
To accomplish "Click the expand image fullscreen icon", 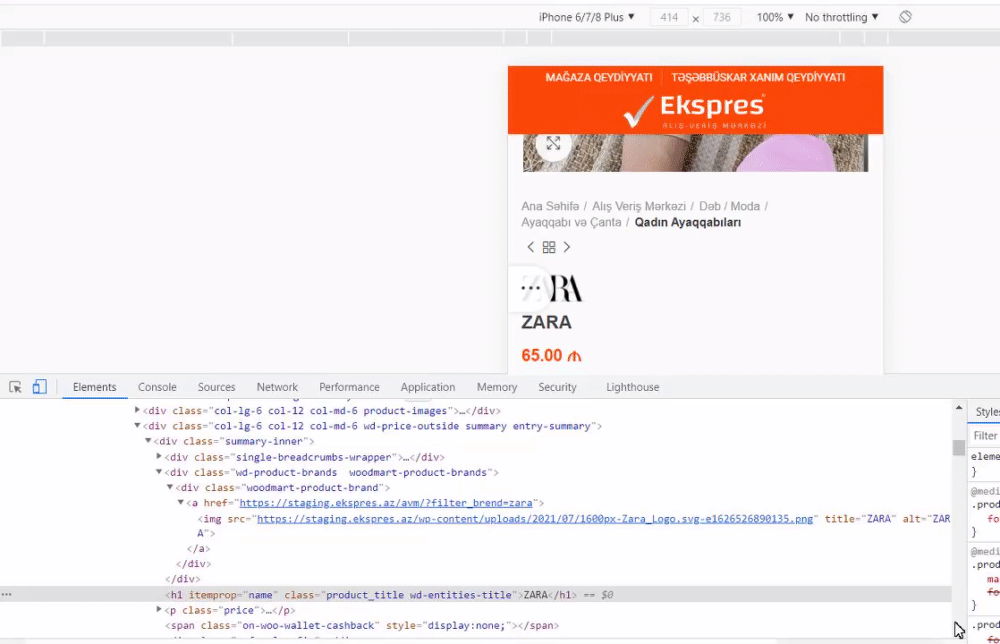I will point(553,143).
